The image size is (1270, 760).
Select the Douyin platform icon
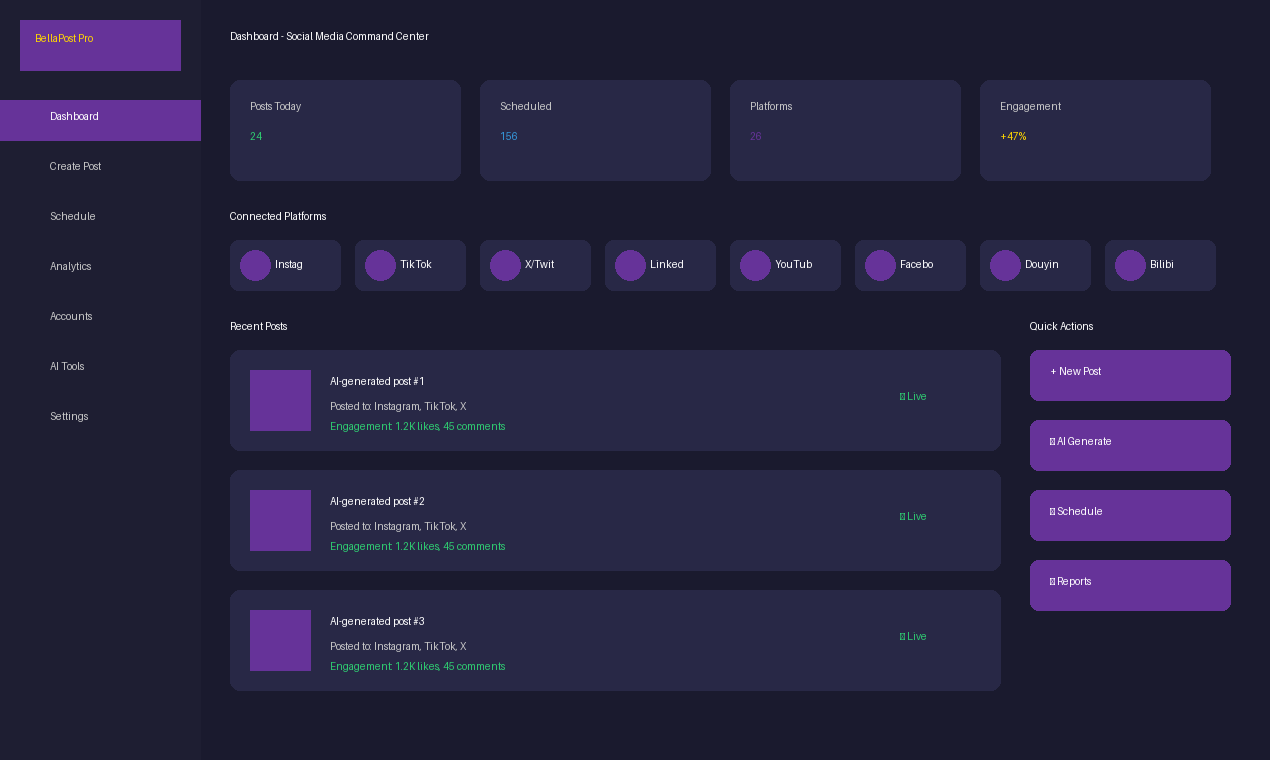tap(1005, 265)
